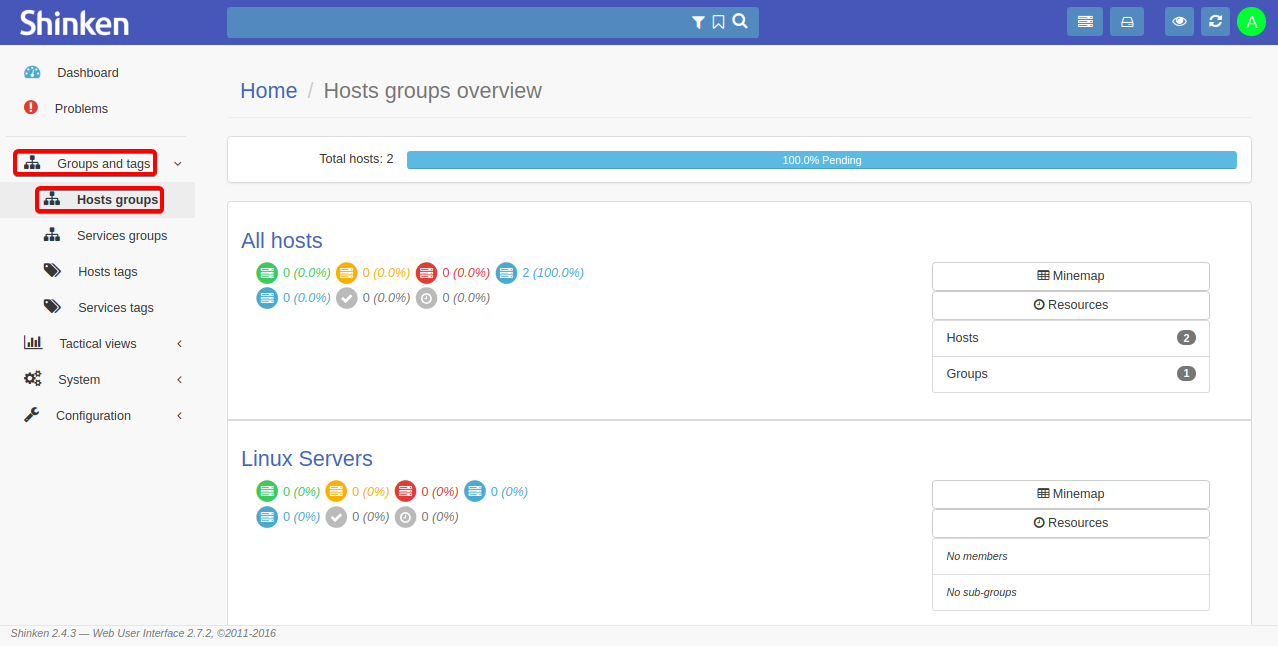Open the bookmarks icon in the search bar
The width and height of the screenshot is (1278, 646).
click(x=718, y=22)
